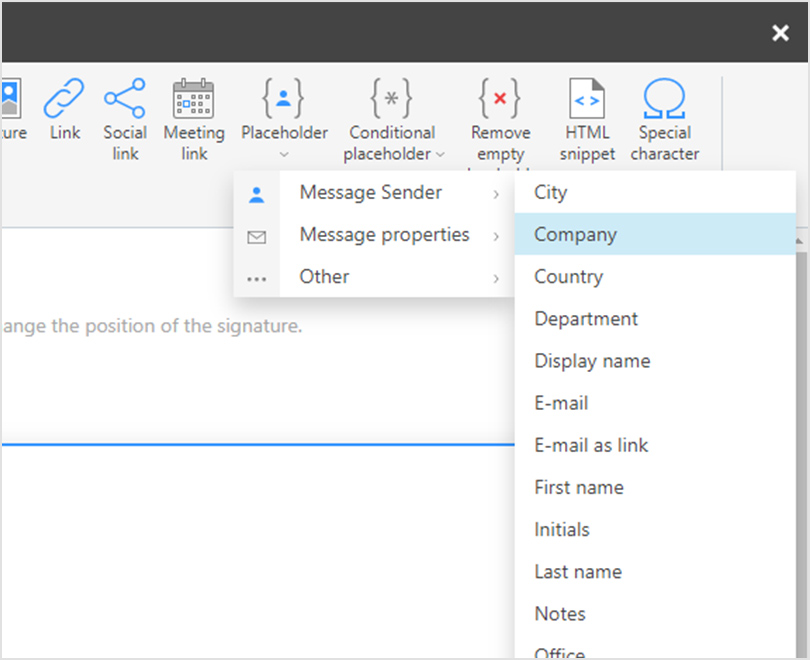Insert the E-mail as link placeholder

(x=591, y=445)
